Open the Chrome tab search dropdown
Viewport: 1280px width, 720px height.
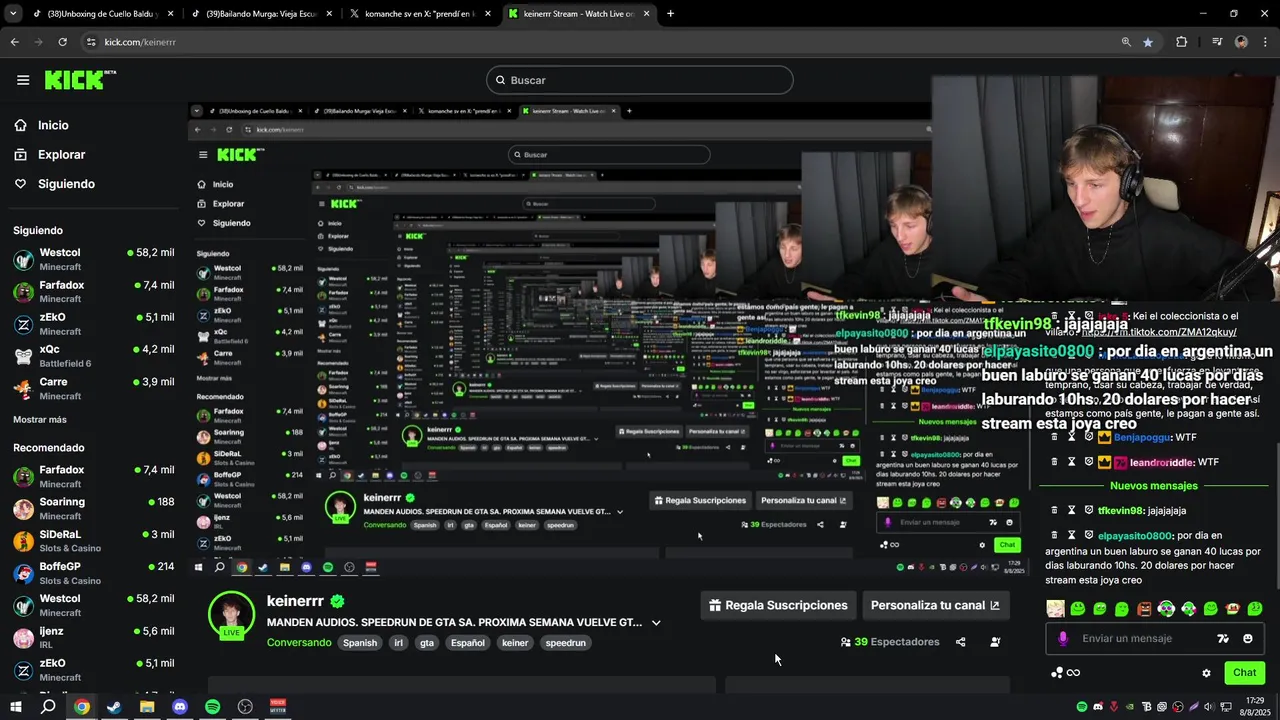(x=14, y=14)
